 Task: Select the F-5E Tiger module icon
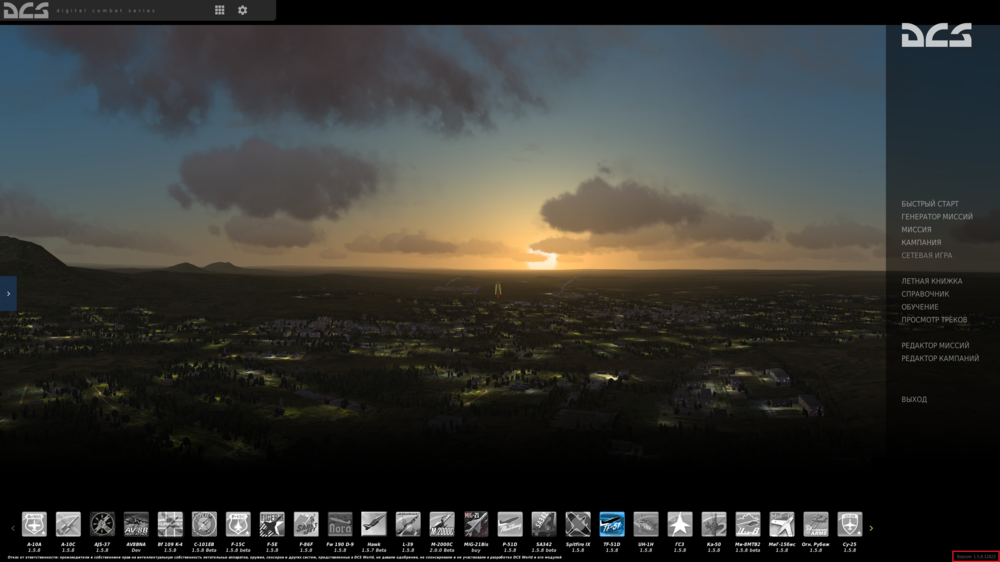[272, 524]
